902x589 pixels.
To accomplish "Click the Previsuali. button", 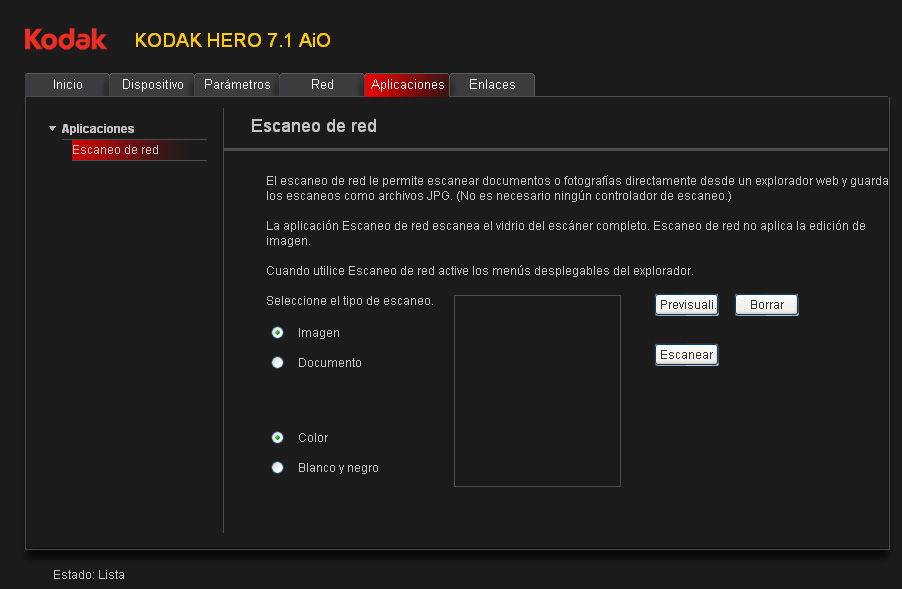I will pyautogui.click(x=687, y=305).
